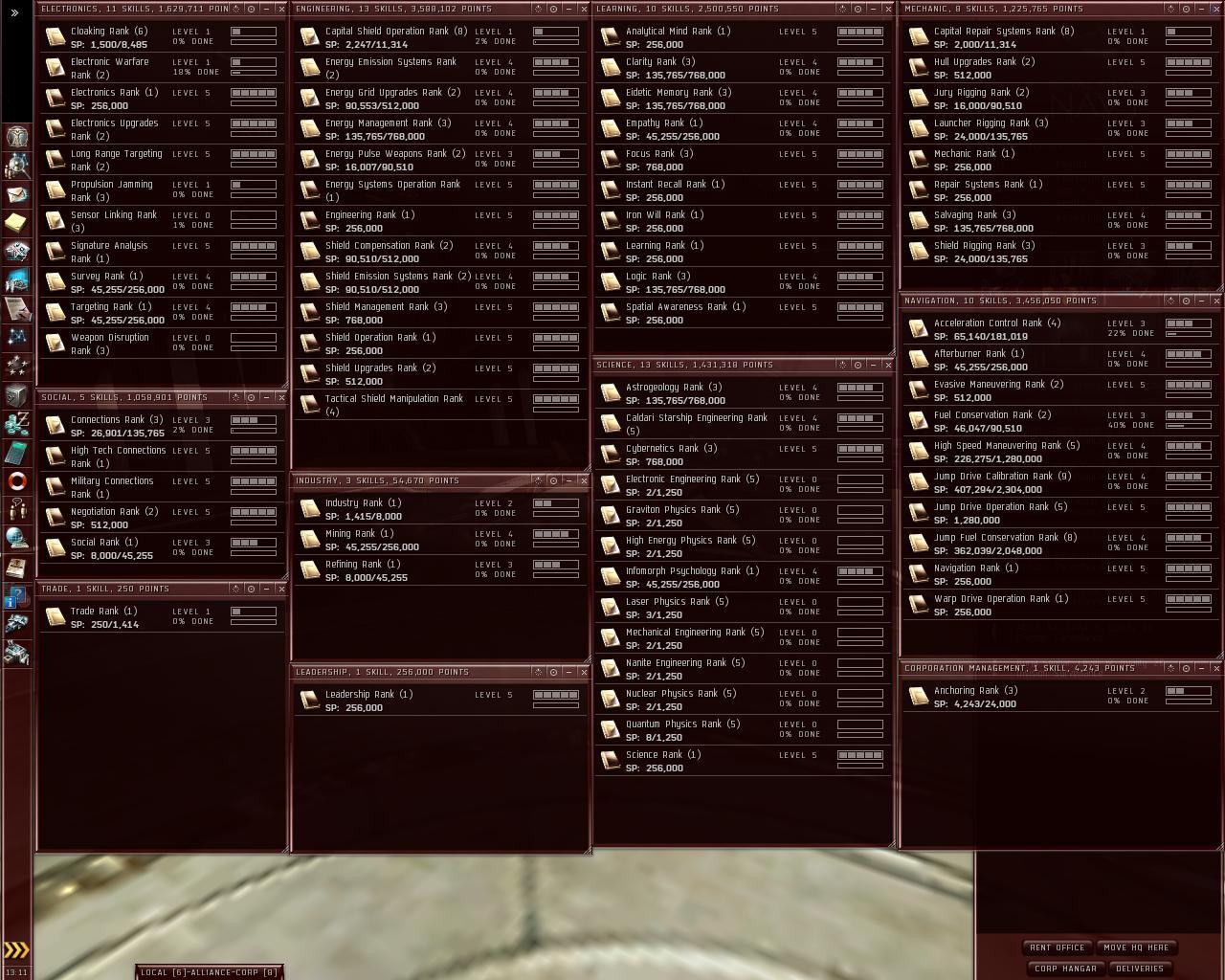Click the 13:11 clock in sidebar
Image resolution: width=1225 pixels, height=980 pixels.
tap(16, 972)
